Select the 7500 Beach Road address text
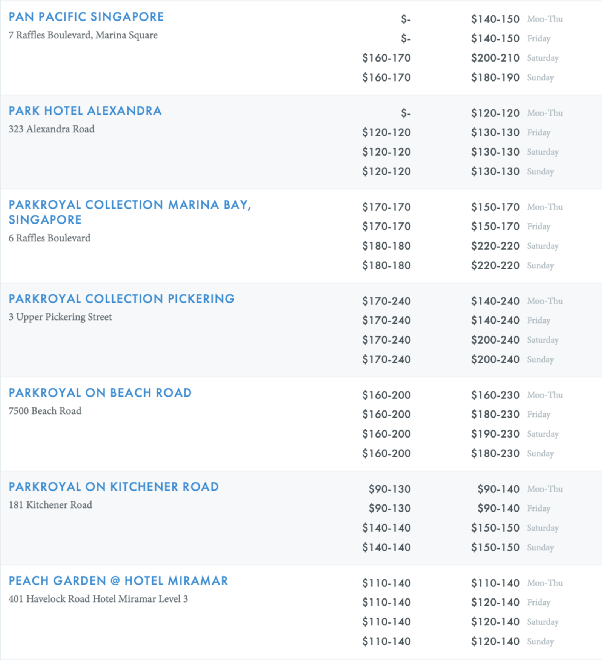602x660 pixels. click(x=44, y=411)
